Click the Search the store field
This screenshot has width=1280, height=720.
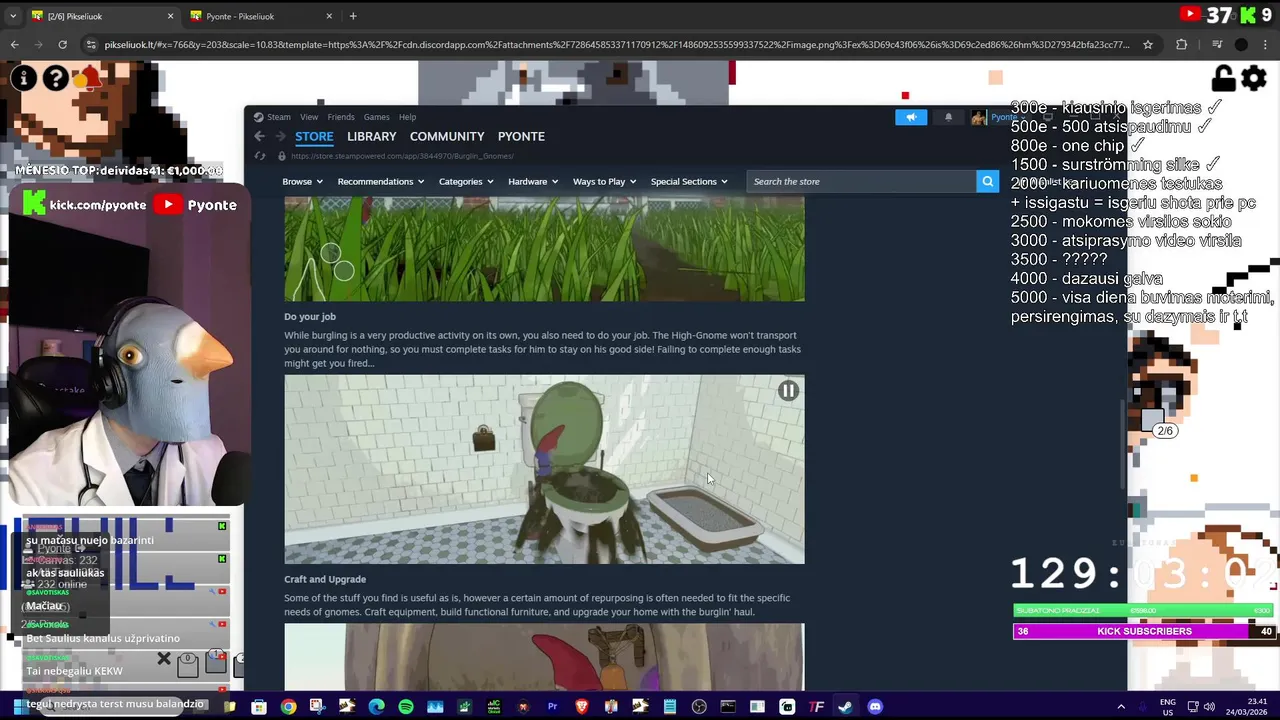click(861, 181)
